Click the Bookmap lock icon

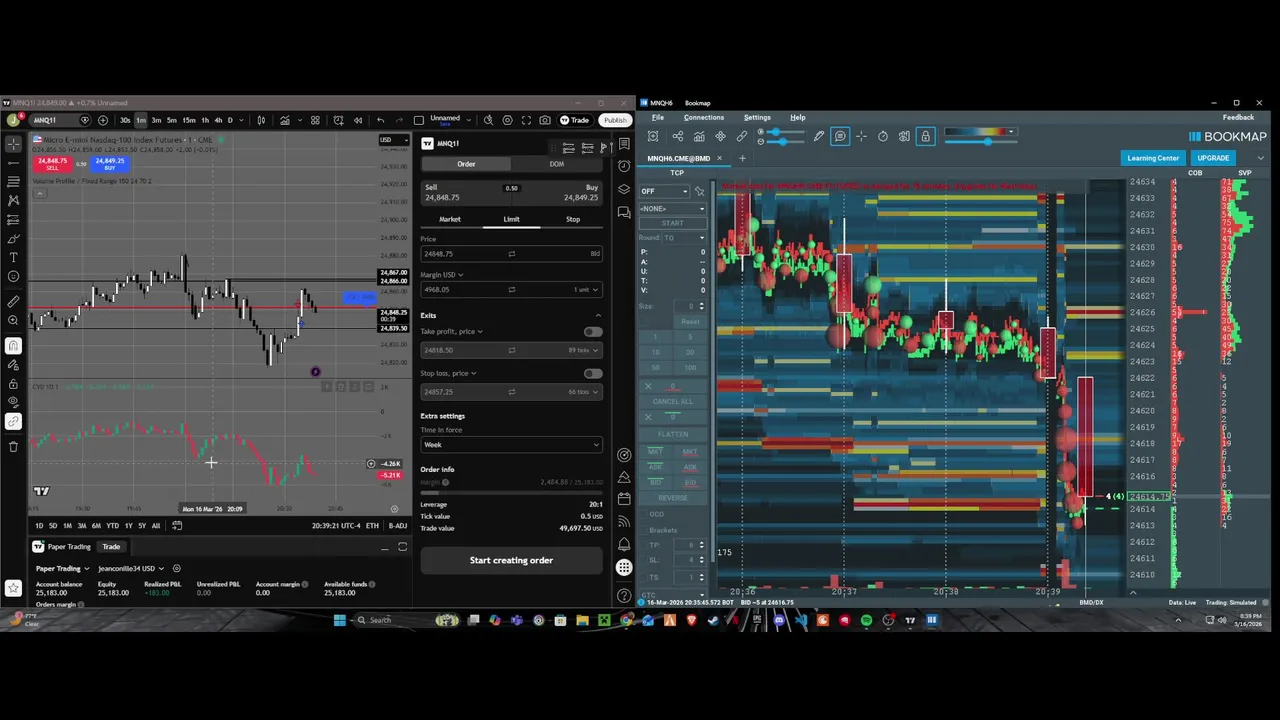[925, 136]
